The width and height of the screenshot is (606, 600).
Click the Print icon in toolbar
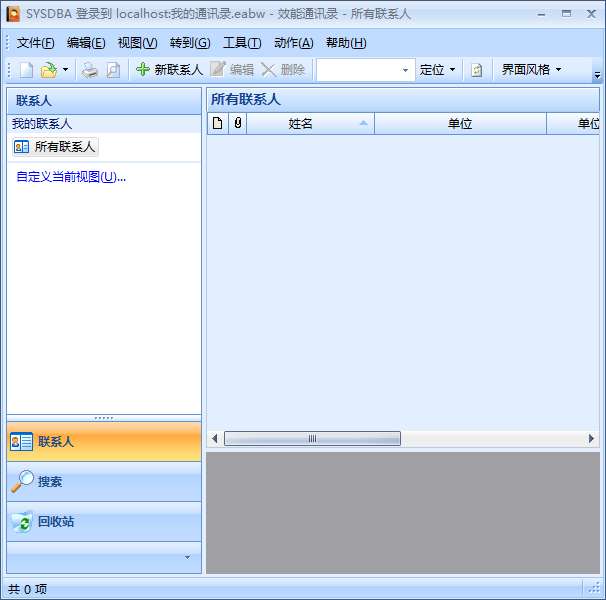click(x=89, y=70)
